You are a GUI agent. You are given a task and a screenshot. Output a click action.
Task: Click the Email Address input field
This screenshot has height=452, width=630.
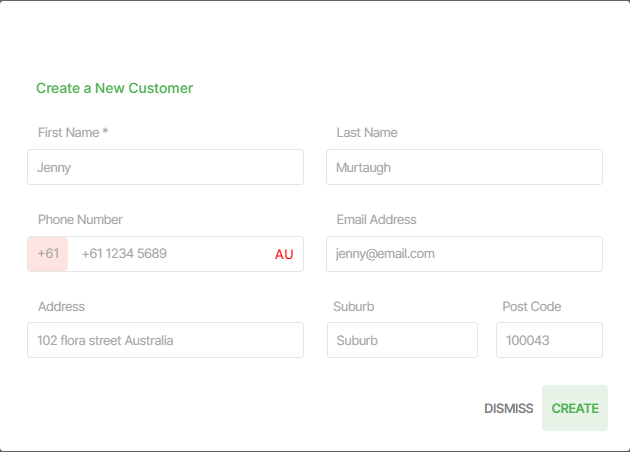(x=464, y=254)
